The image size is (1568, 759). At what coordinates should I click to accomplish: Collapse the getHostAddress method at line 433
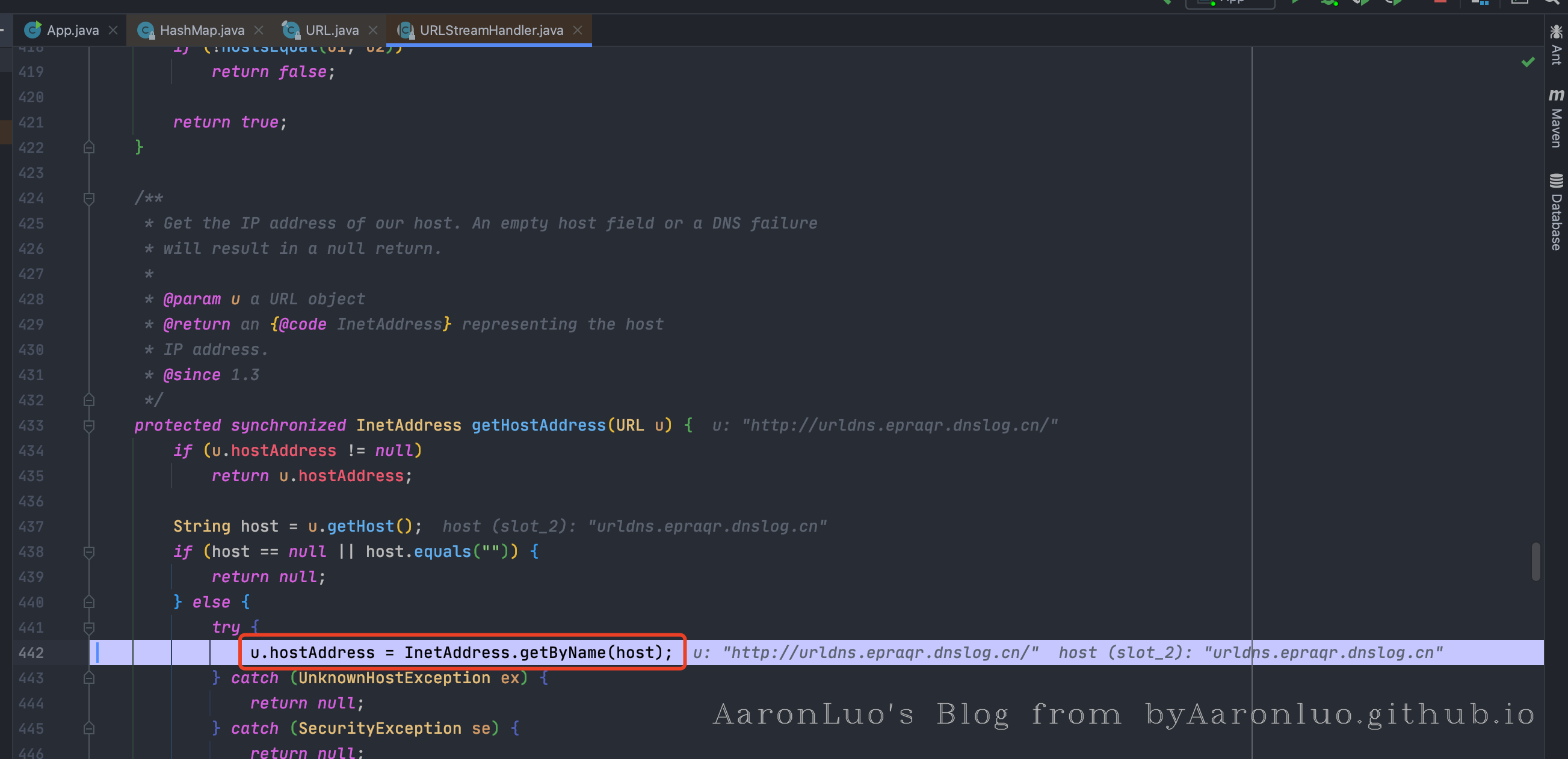89,425
